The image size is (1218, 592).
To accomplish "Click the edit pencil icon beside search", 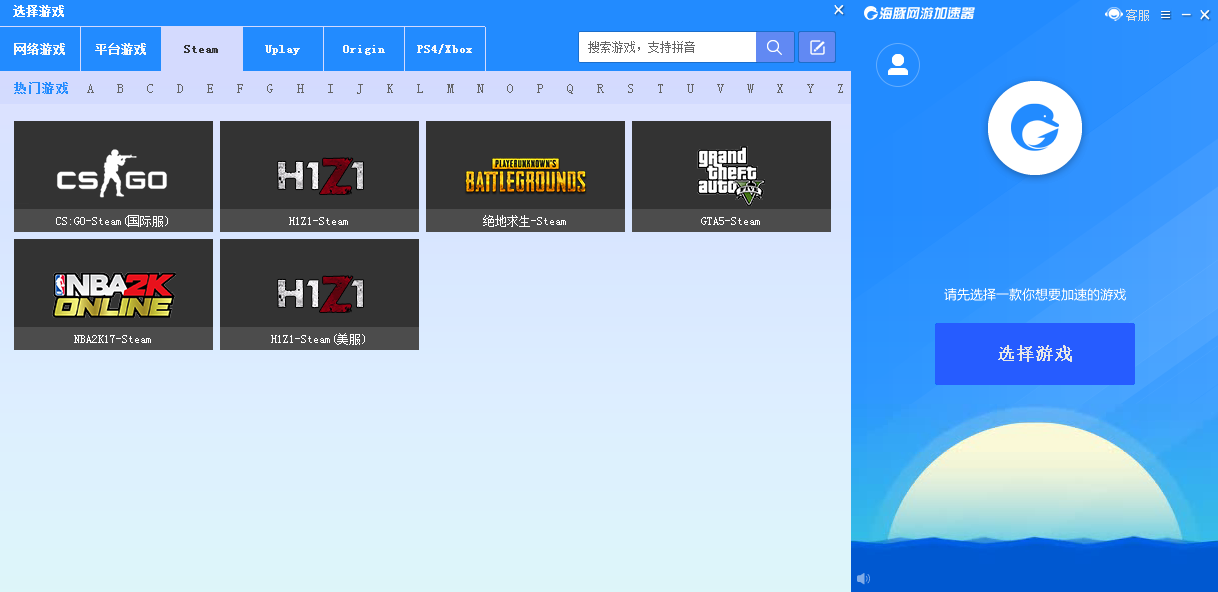I will point(817,47).
